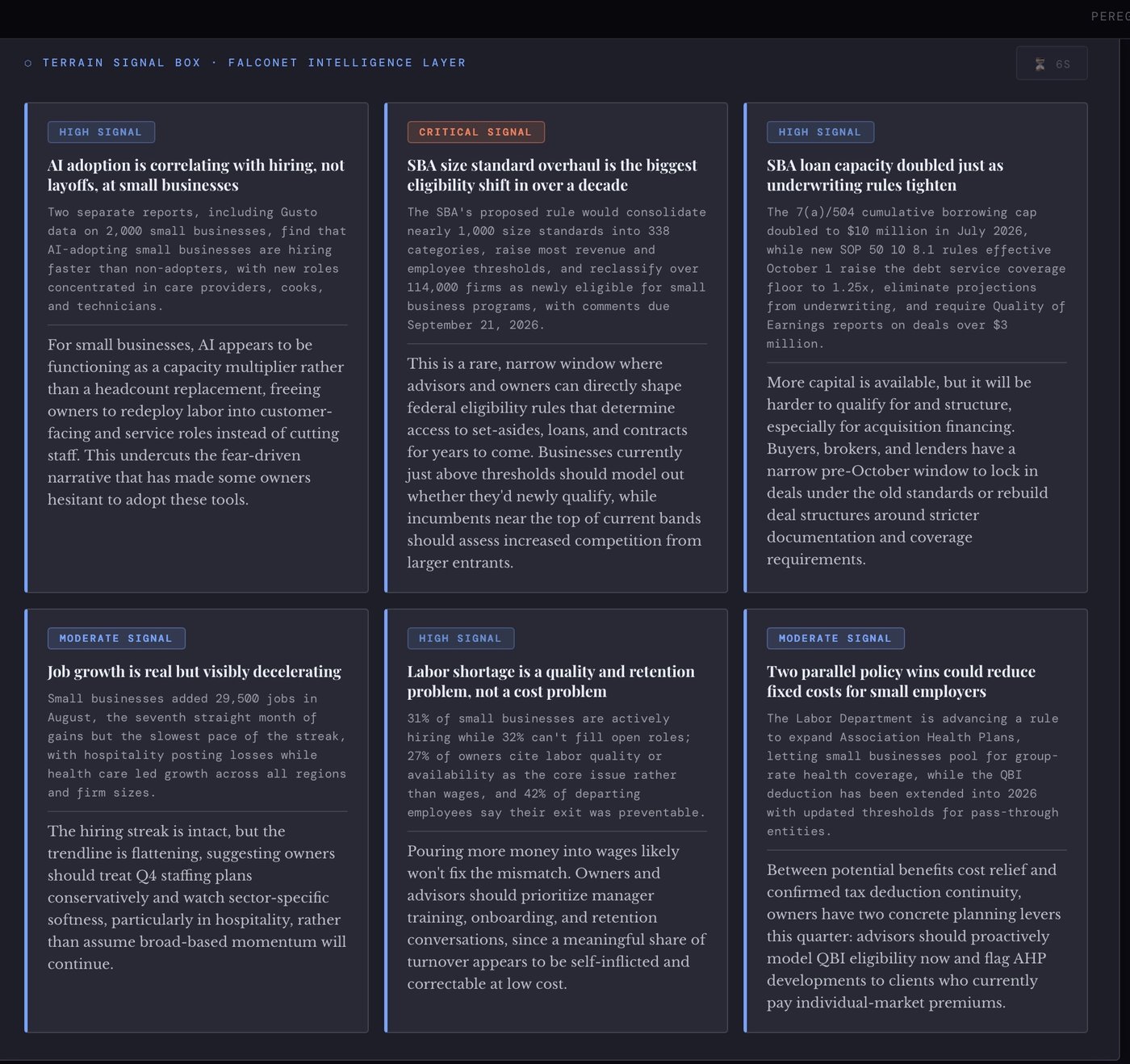Screen dimensions: 1130x1064
Task: Click summary starting 'The 7(a)/504 cumulative borrowing cap'
Action: (916, 278)
